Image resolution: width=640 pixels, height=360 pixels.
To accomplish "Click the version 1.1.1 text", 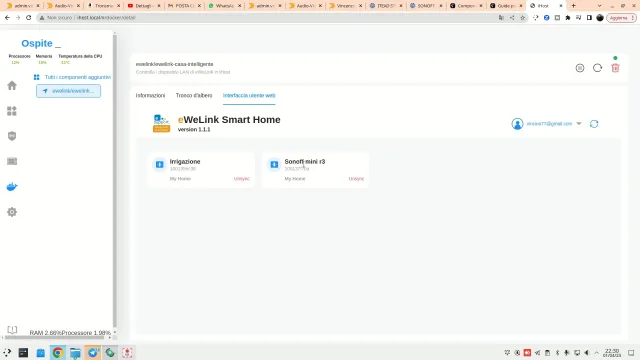I will tap(194, 129).
